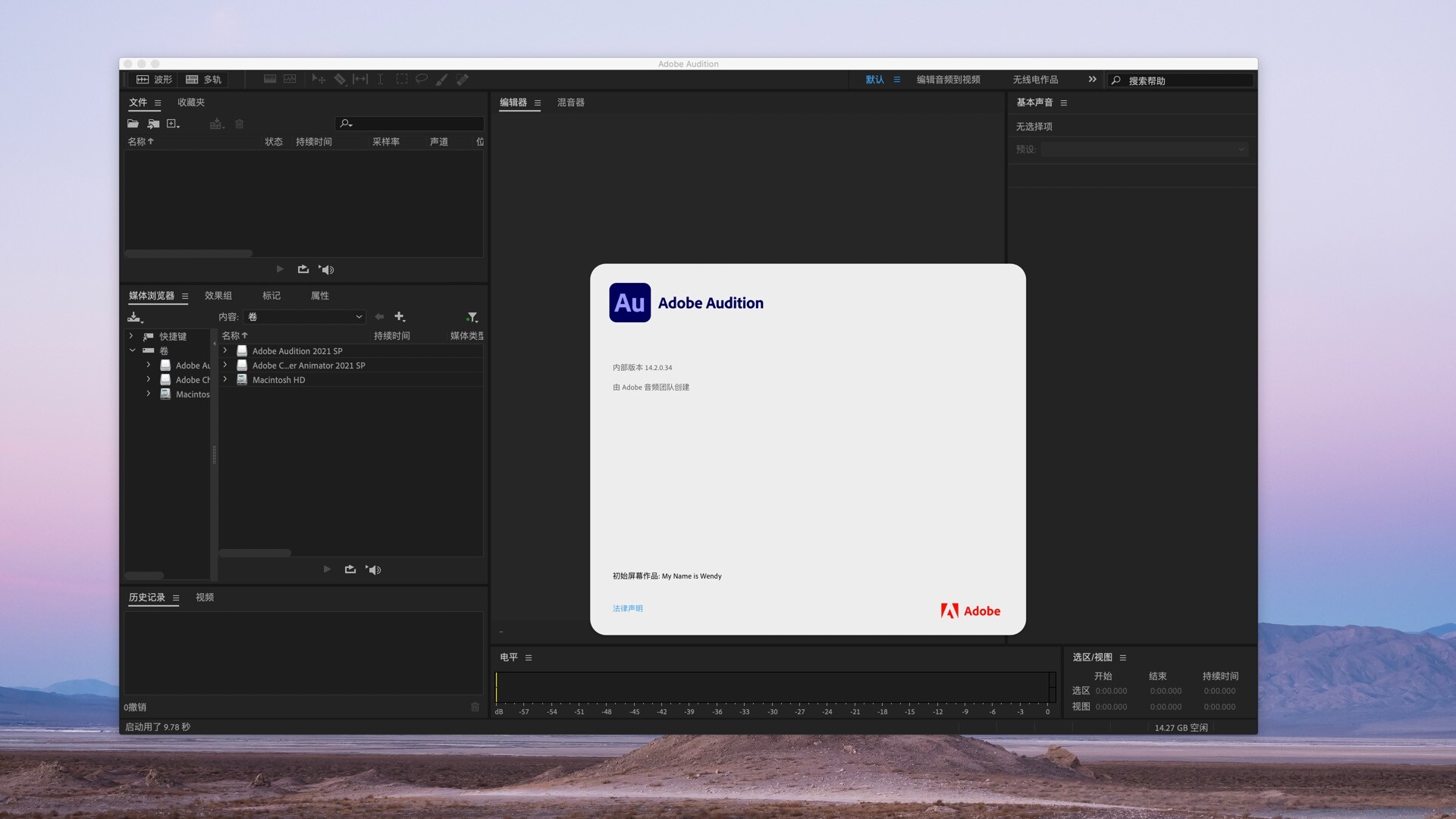
Task: Open the New File dropdown icon
Action: pyautogui.click(x=173, y=124)
